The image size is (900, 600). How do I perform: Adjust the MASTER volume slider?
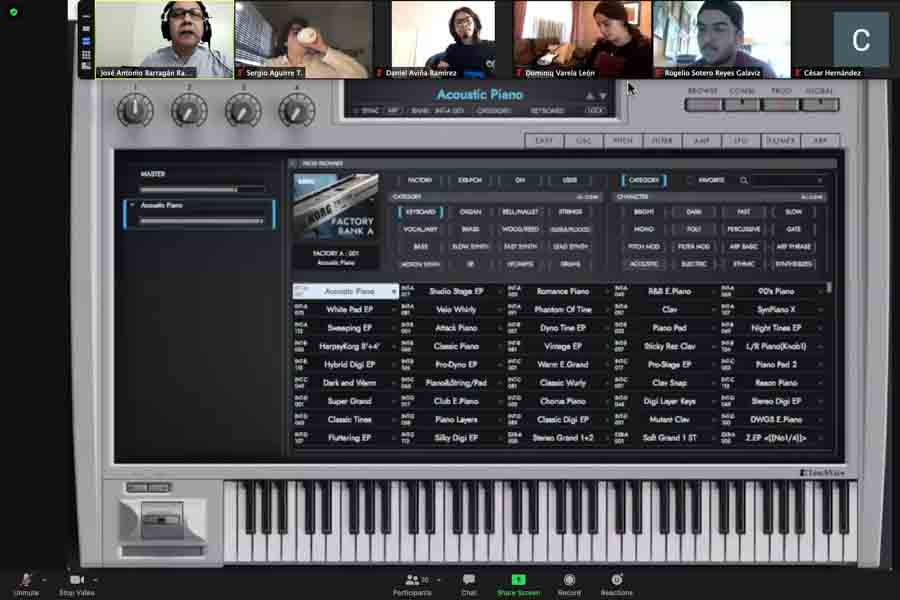(x=201, y=189)
